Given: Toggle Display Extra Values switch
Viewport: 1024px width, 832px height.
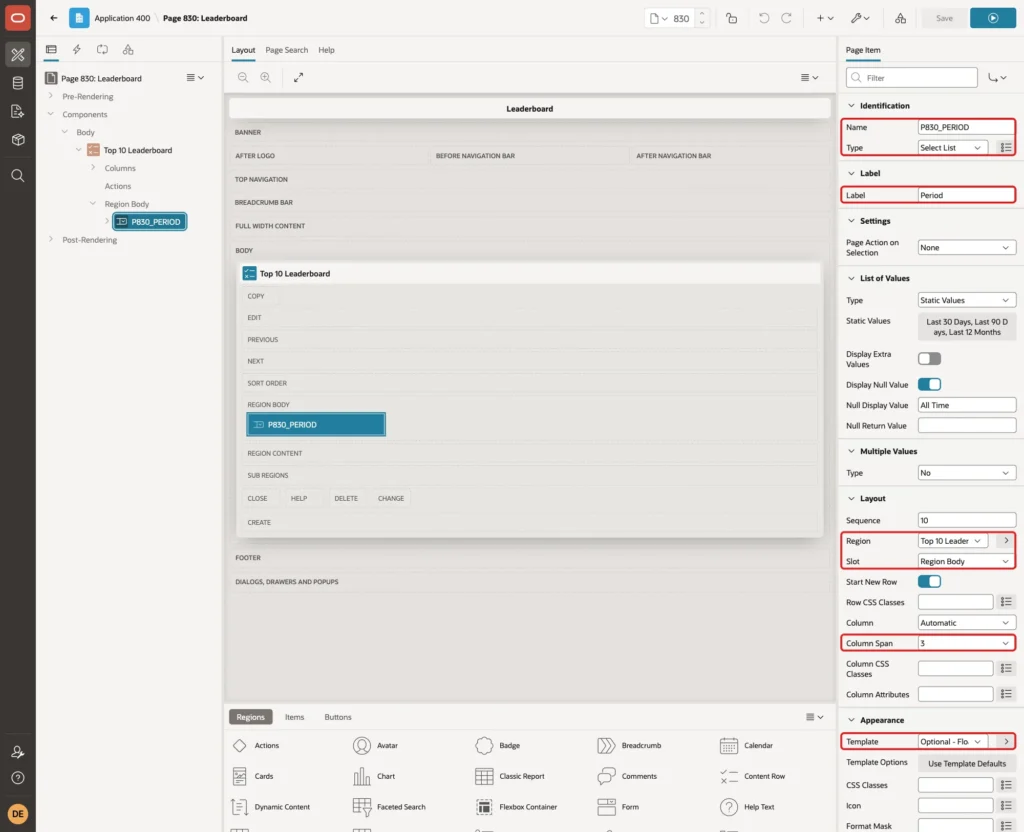Looking at the screenshot, I should [x=929, y=359].
